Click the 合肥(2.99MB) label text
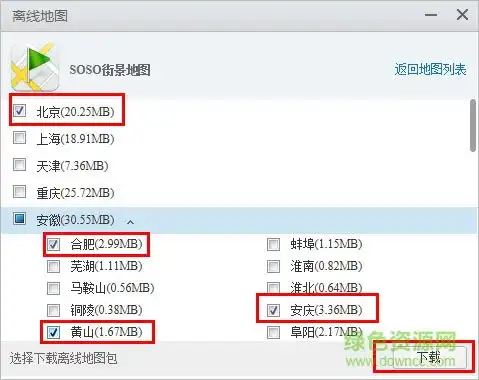Viewport: 479px width, 380px height. point(106,244)
